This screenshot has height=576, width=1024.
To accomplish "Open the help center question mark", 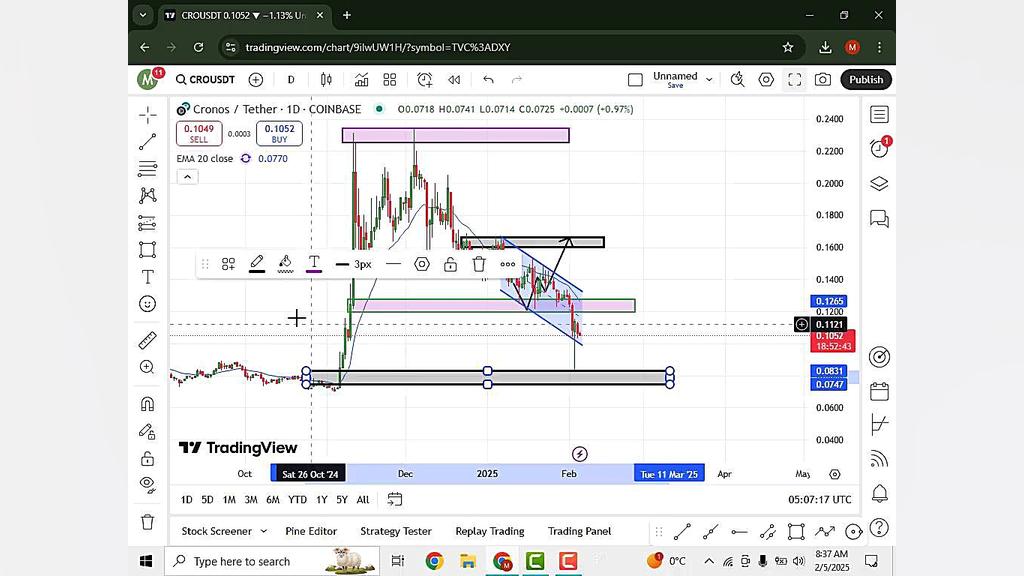I will pos(880,528).
